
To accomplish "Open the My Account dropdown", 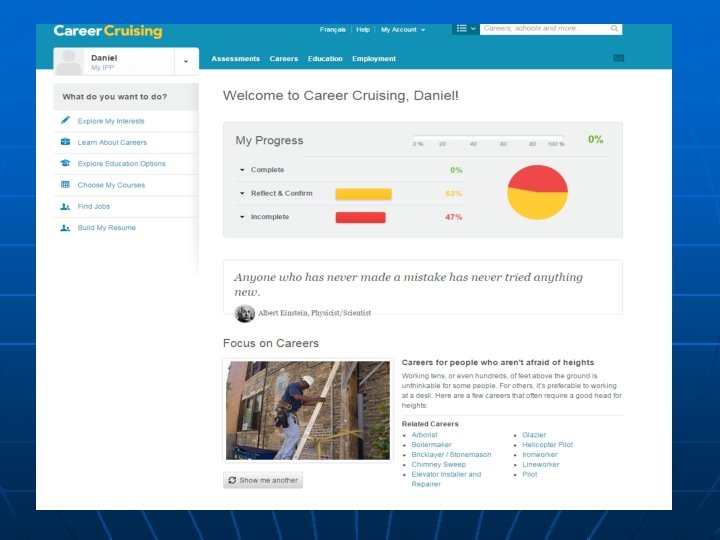I will [x=403, y=29].
